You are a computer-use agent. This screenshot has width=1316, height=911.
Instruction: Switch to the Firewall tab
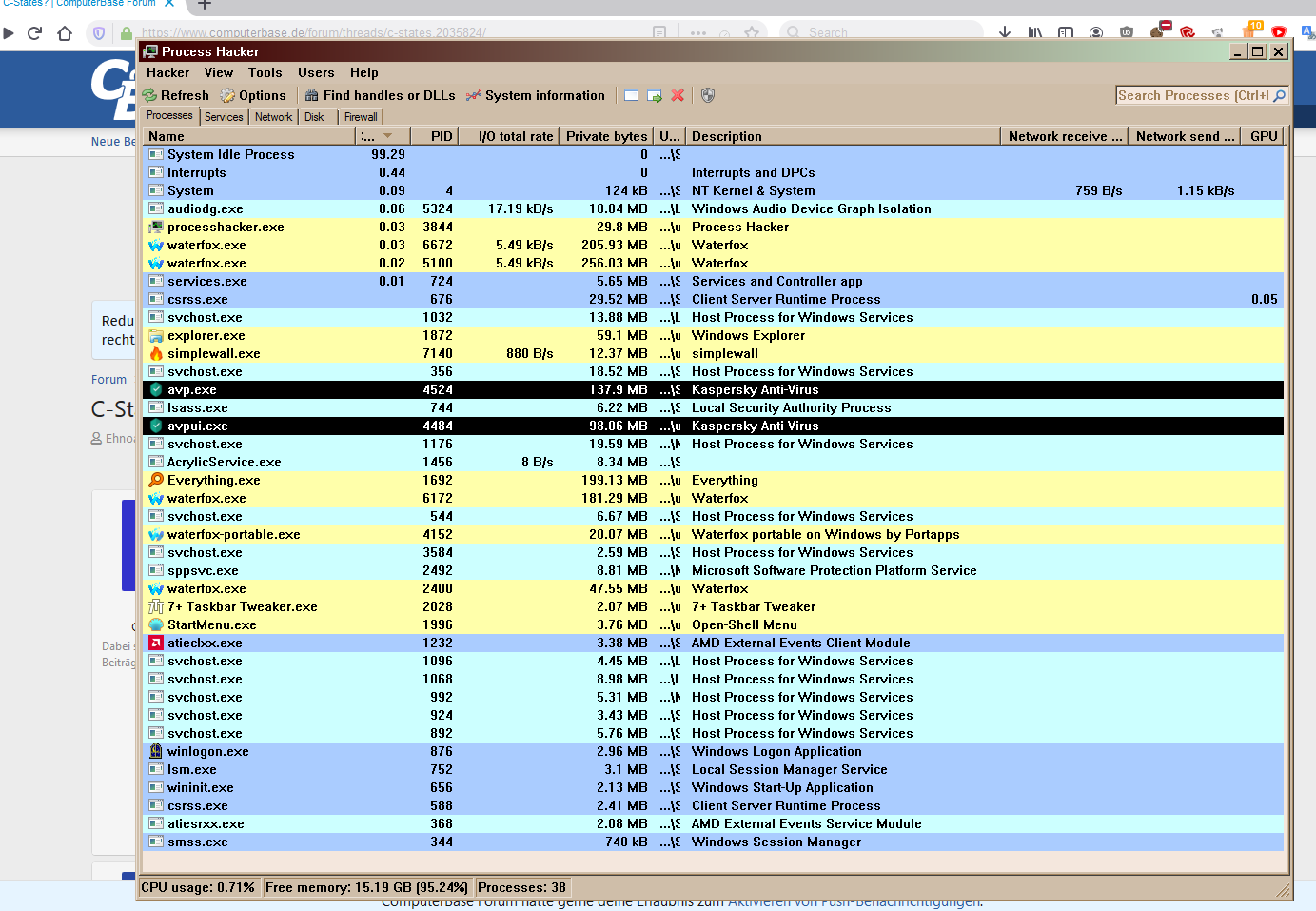tap(361, 117)
